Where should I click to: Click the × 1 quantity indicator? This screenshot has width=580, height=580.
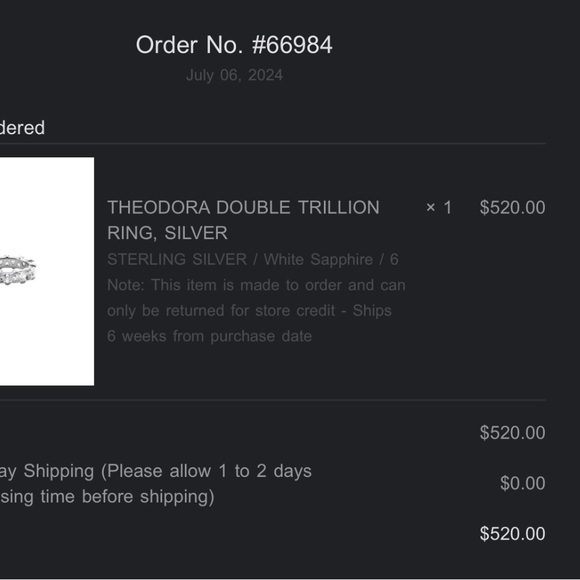pos(438,208)
